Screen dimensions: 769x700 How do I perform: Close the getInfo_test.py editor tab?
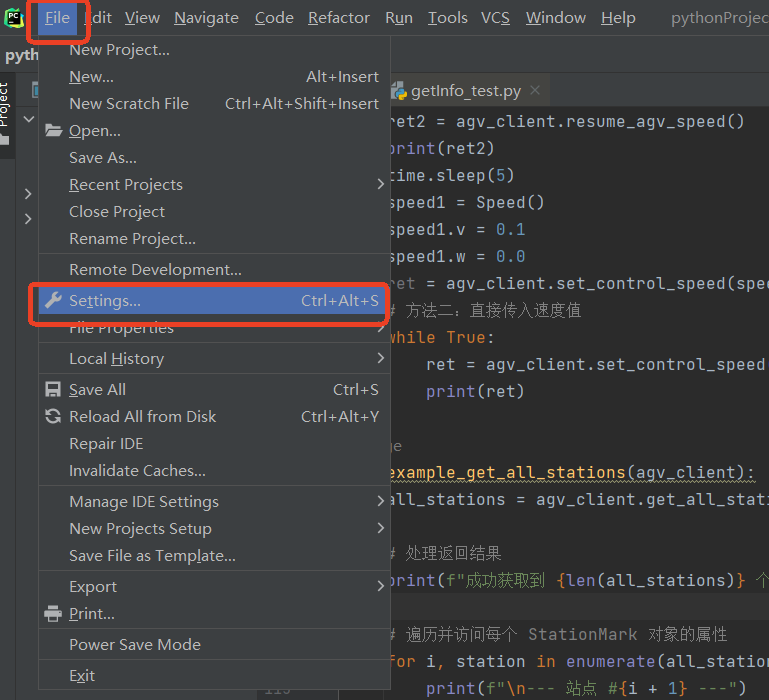point(535,91)
